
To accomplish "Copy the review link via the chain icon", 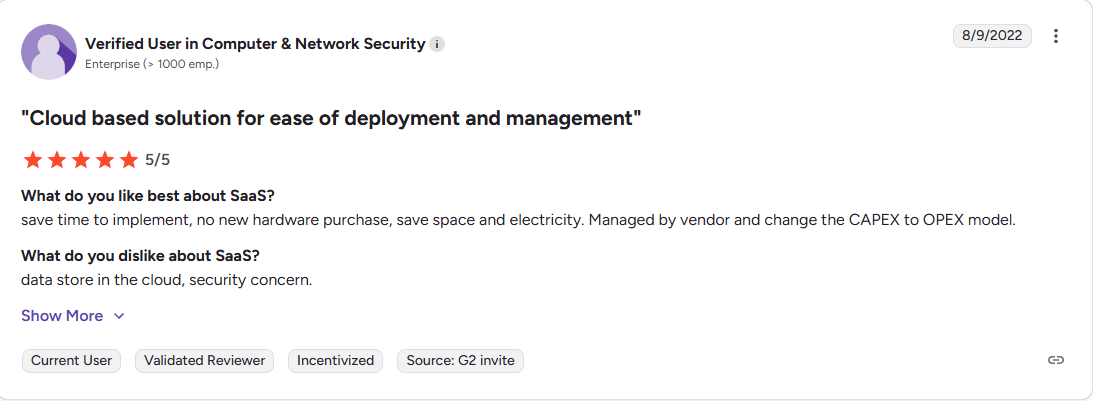I will coord(1055,360).
